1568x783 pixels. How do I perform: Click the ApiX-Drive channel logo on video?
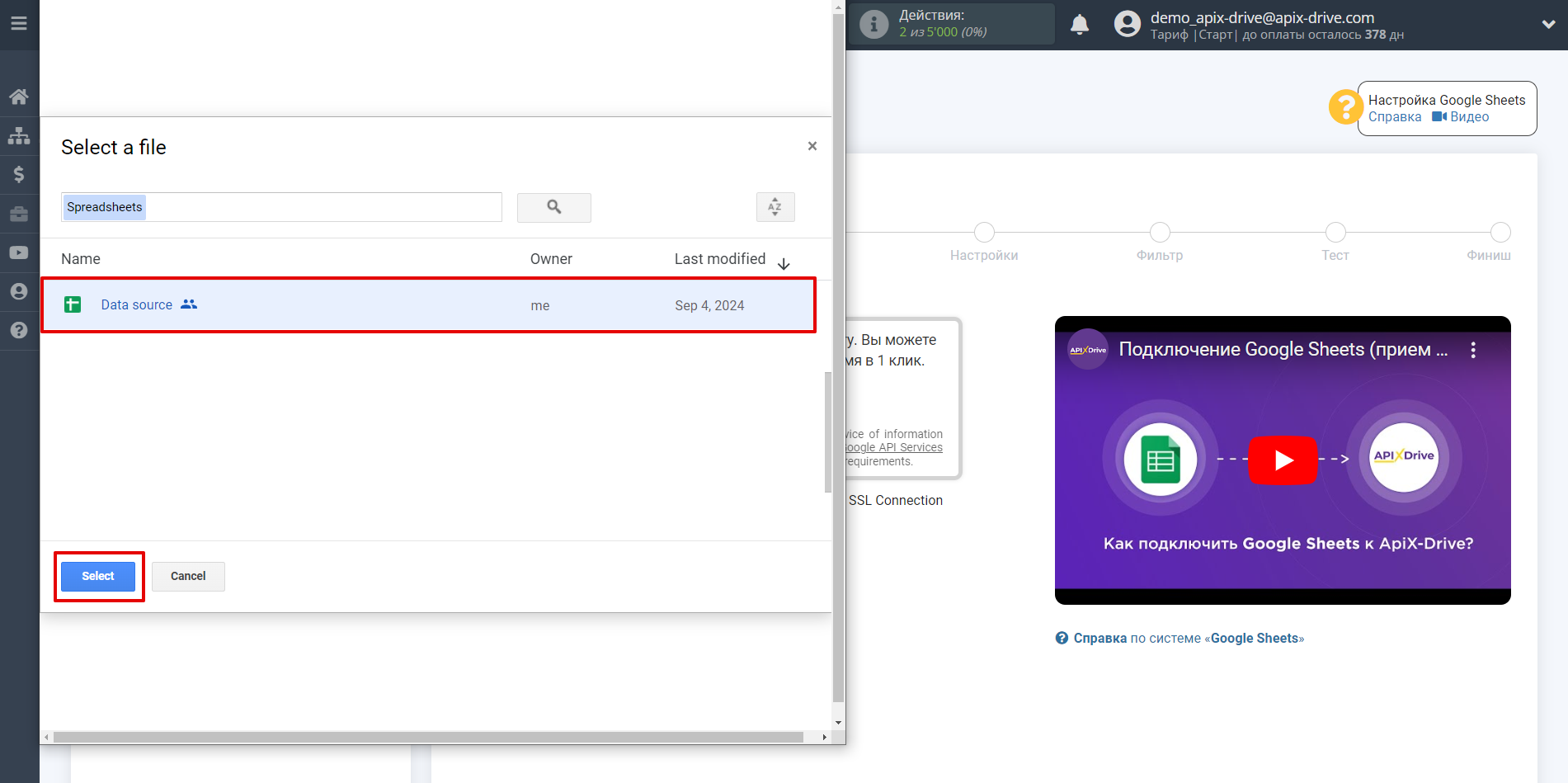tap(1088, 349)
